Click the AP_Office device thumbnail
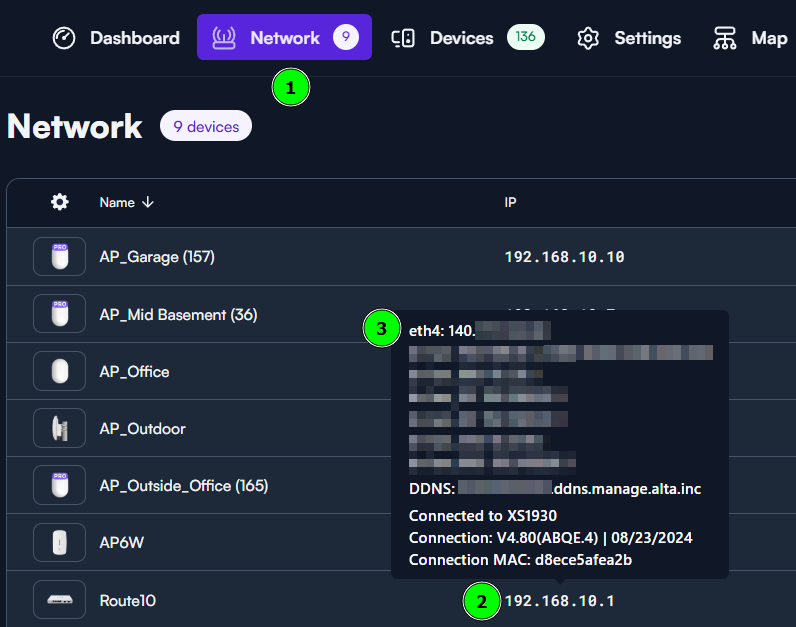The height and width of the screenshot is (627, 796). [59, 371]
